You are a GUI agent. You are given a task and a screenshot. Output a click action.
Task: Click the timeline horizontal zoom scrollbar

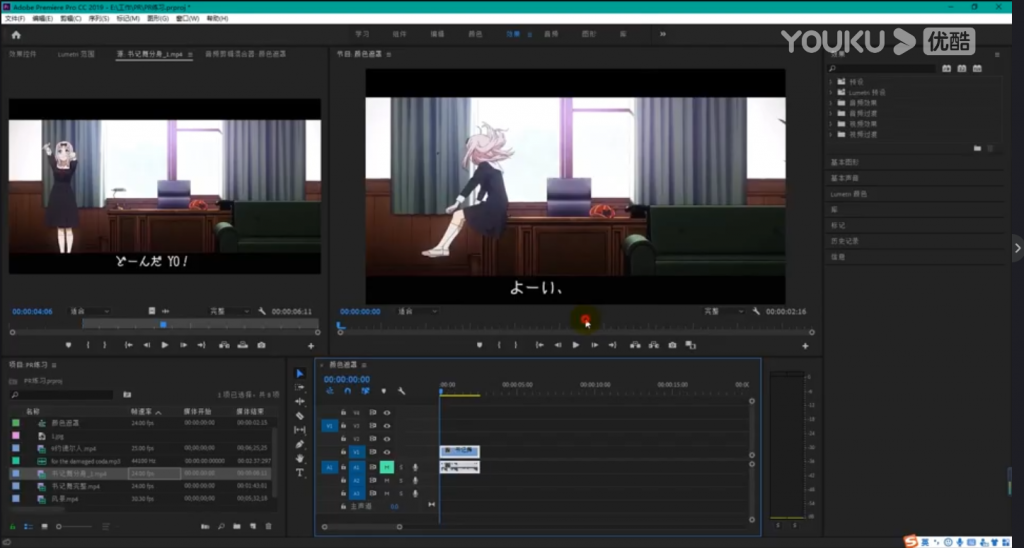click(362, 527)
